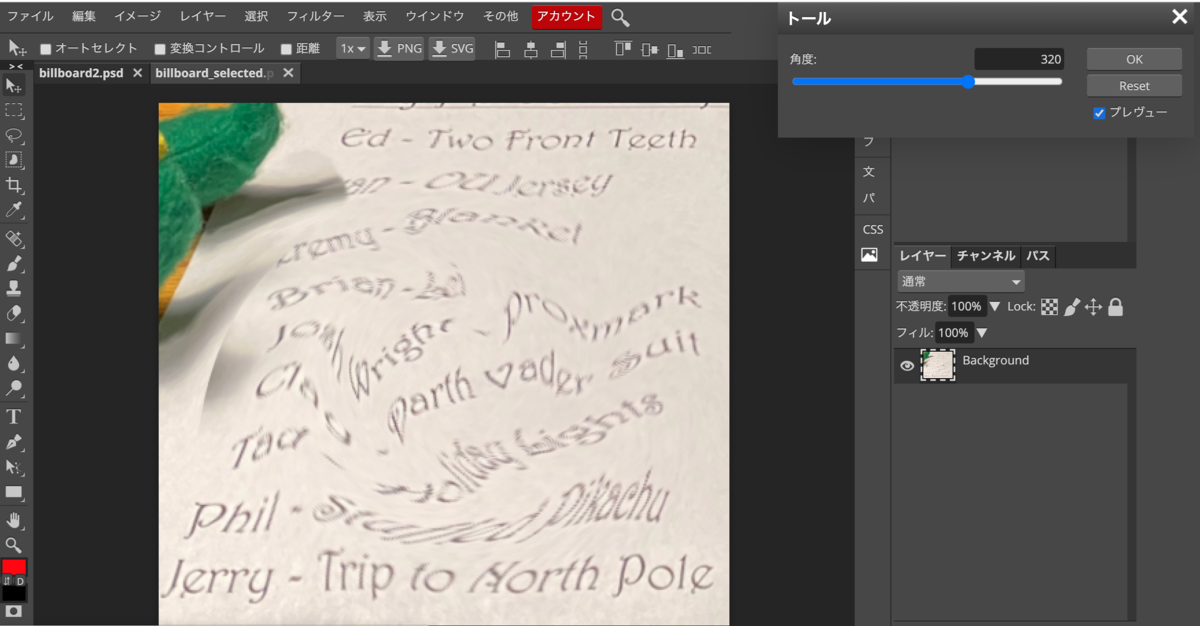Image resolution: width=1200 pixels, height=626 pixels.
Task: Confirm the twirl dialog with OK
Action: point(1134,59)
